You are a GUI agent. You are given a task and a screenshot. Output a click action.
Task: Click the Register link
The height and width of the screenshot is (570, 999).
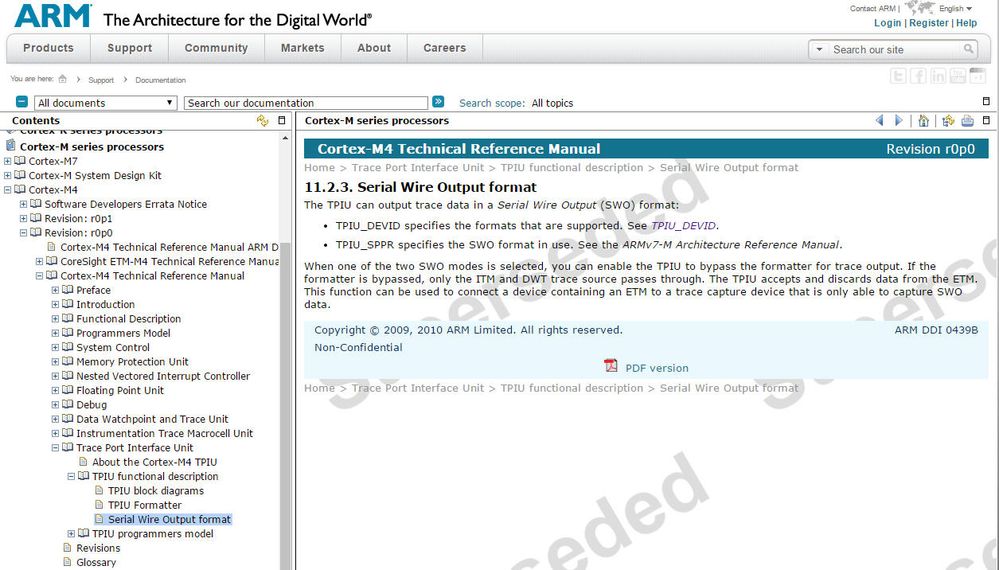[929, 23]
